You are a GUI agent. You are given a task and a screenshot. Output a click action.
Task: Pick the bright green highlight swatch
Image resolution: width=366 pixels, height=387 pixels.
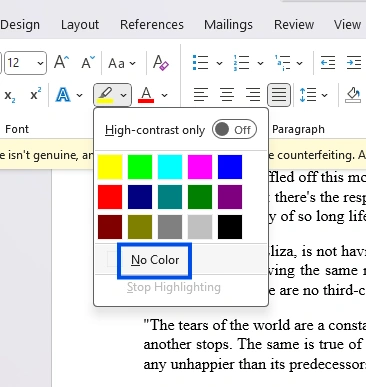(x=140, y=167)
